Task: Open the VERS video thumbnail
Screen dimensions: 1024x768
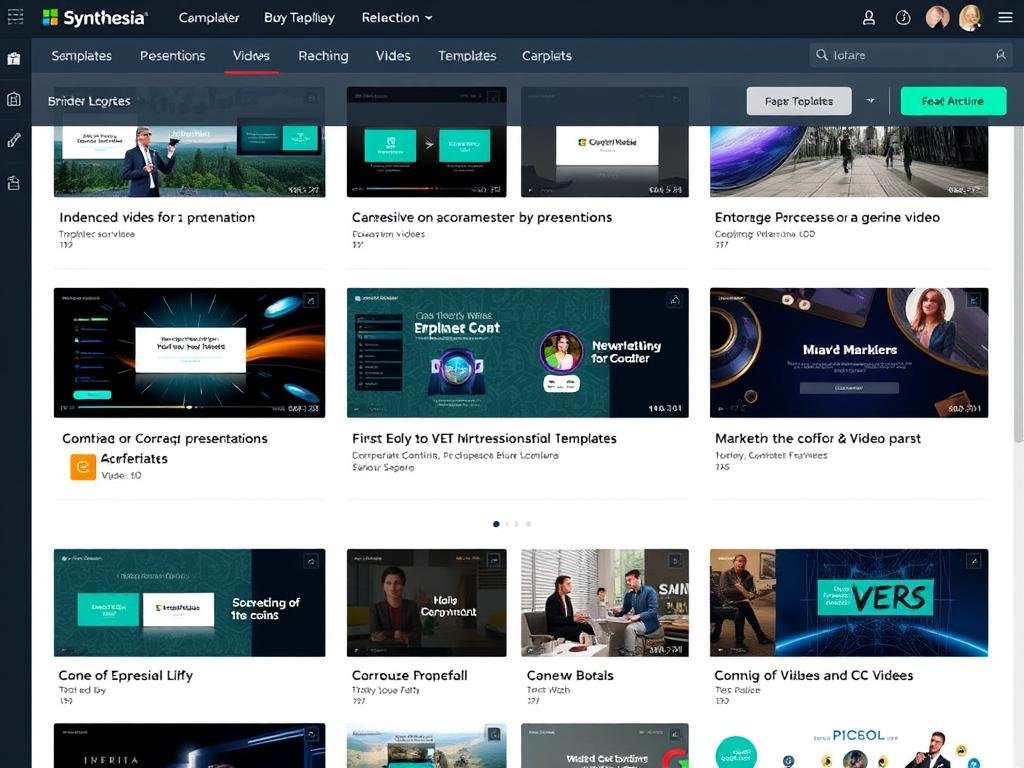Action: pyautogui.click(x=849, y=602)
